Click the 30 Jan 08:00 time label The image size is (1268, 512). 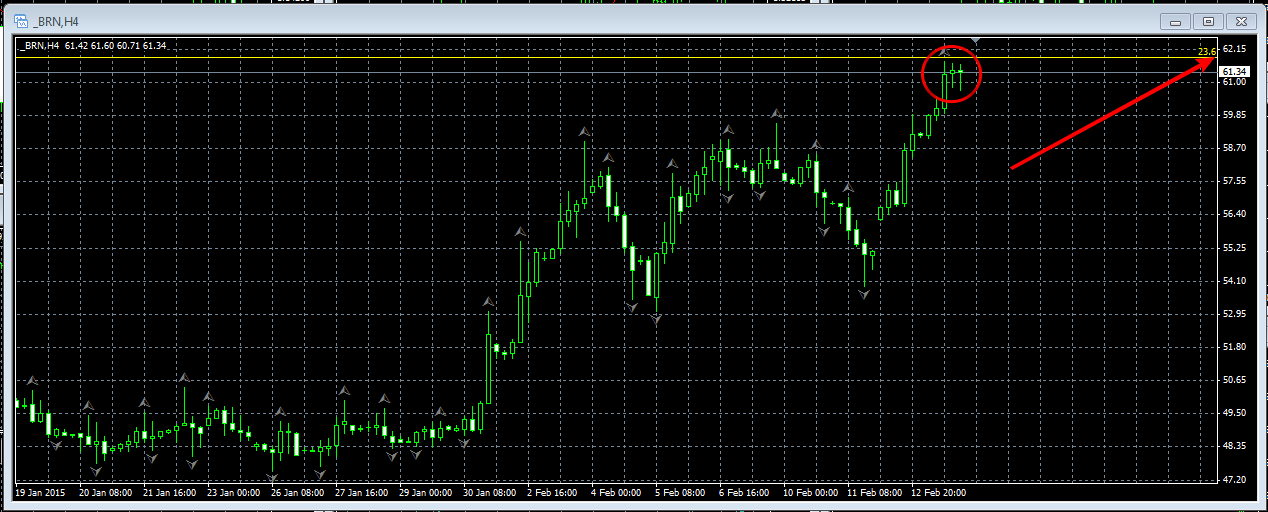pos(488,492)
